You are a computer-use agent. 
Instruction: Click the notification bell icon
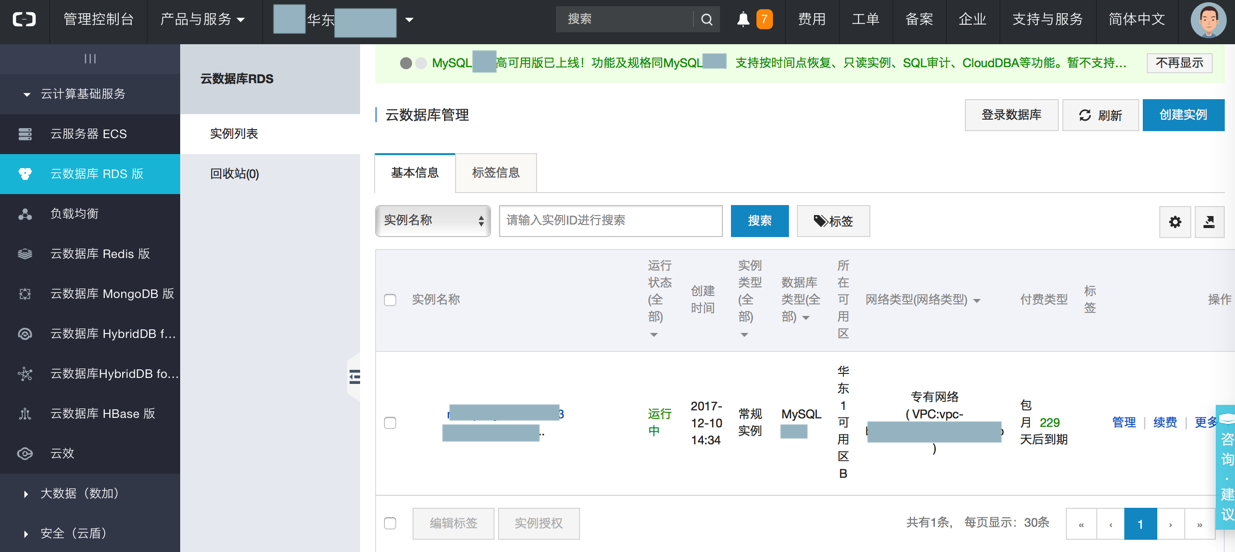pos(743,19)
